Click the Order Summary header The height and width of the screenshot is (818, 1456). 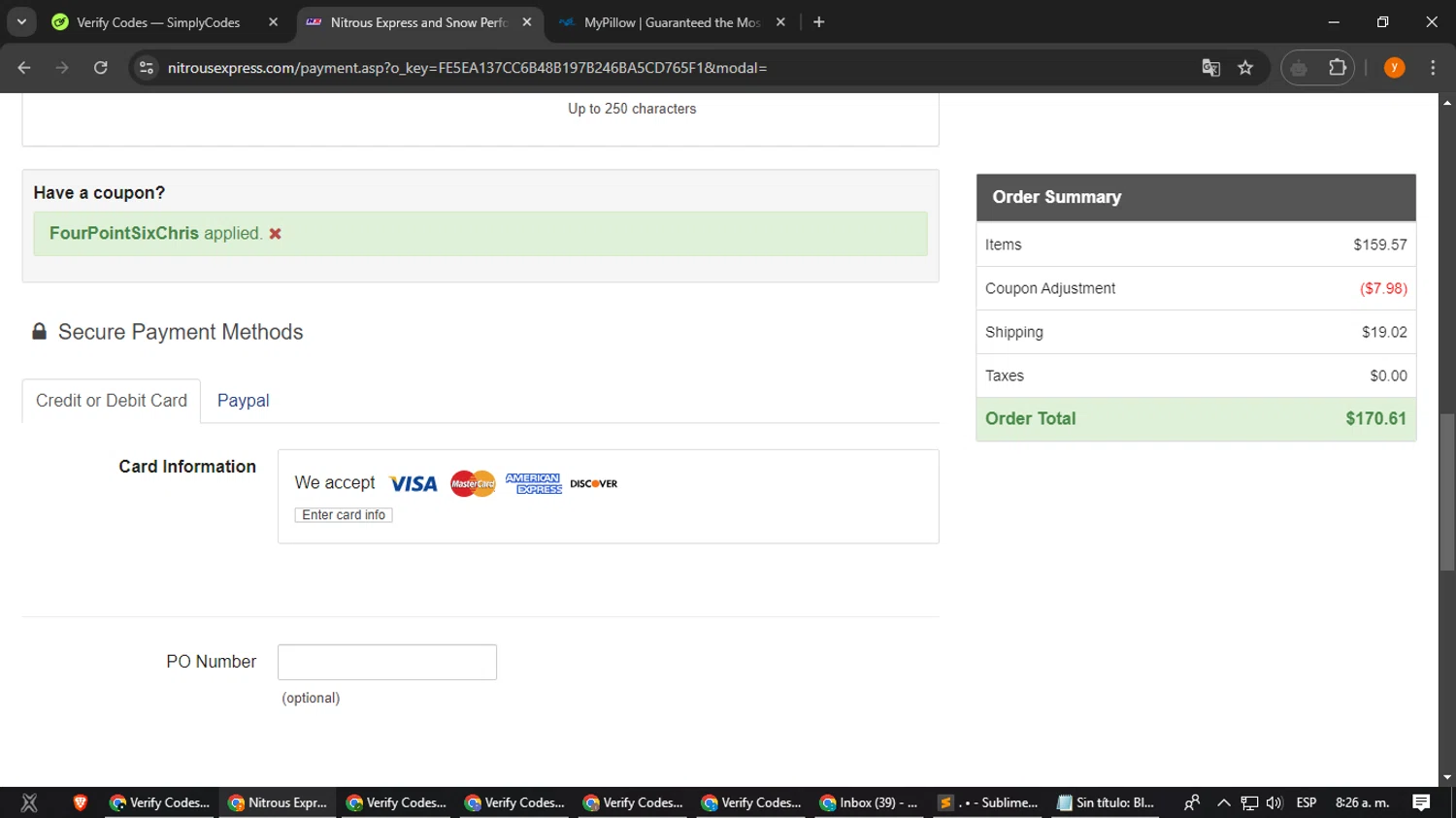pos(1196,197)
